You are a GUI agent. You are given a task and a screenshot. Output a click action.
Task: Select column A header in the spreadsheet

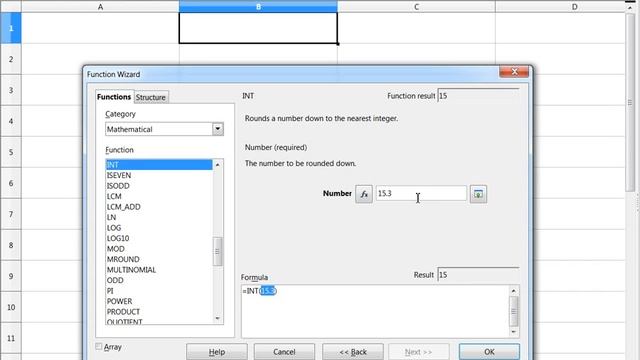(100, 7)
